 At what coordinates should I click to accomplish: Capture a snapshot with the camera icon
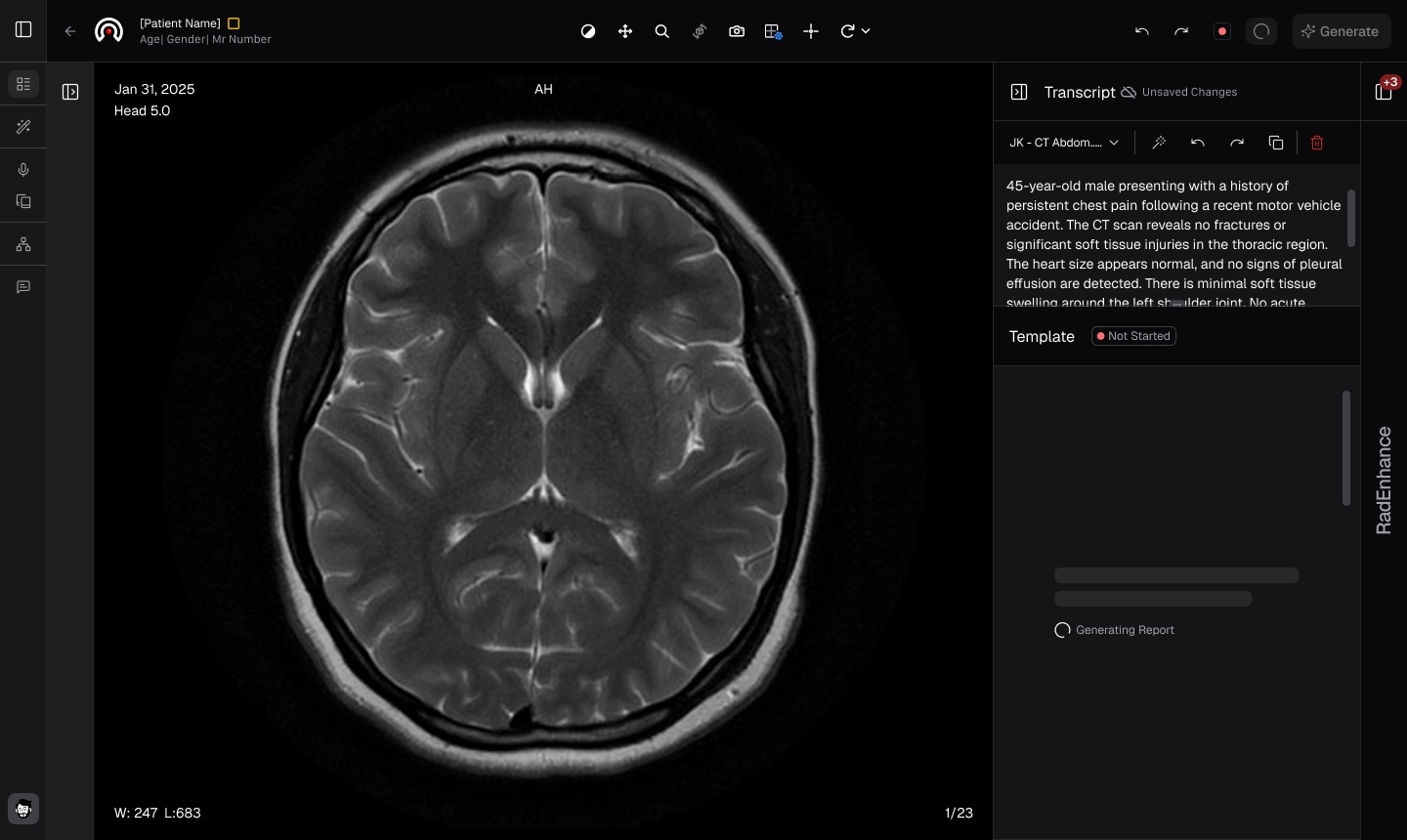(737, 31)
